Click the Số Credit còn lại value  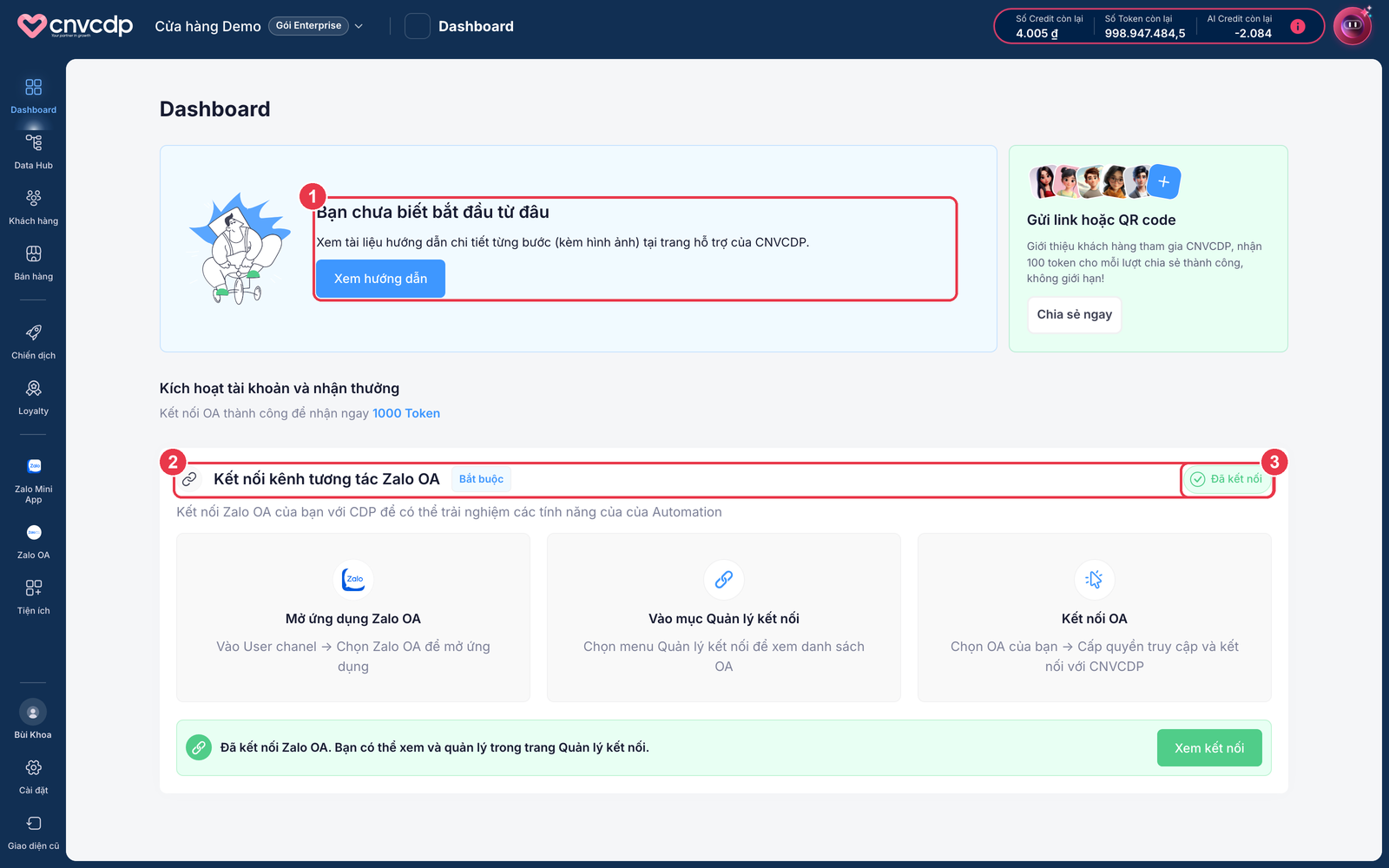click(1037, 34)
